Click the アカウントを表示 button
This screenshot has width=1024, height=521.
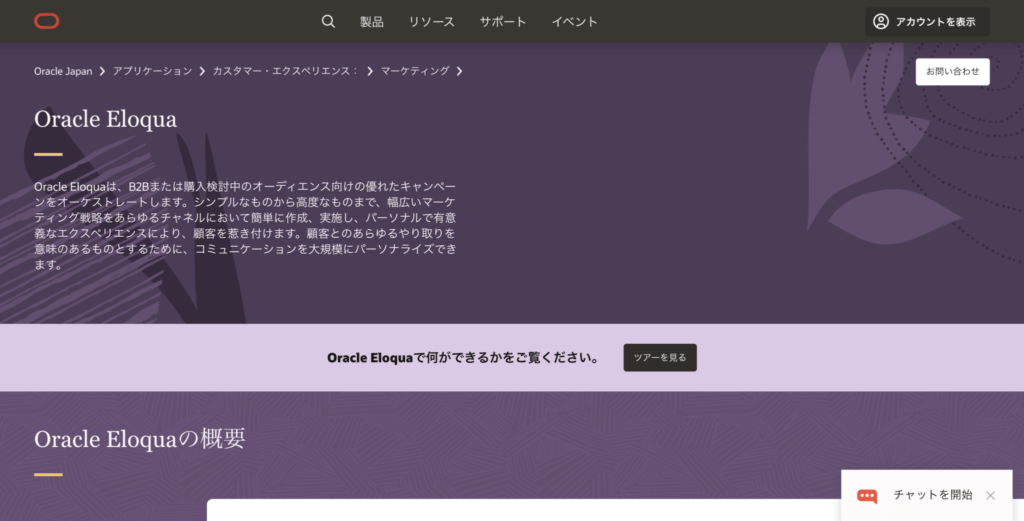click(x=927, y=22)
